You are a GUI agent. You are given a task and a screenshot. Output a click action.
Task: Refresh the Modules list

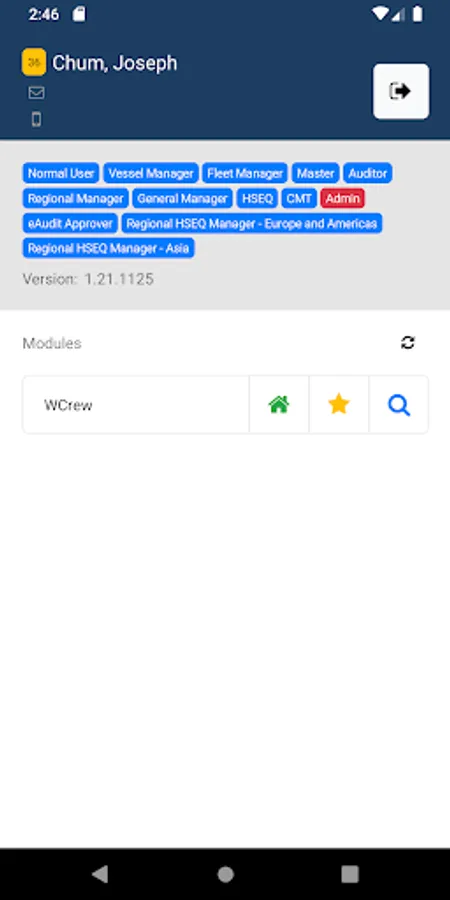click(x=408, y=343)
